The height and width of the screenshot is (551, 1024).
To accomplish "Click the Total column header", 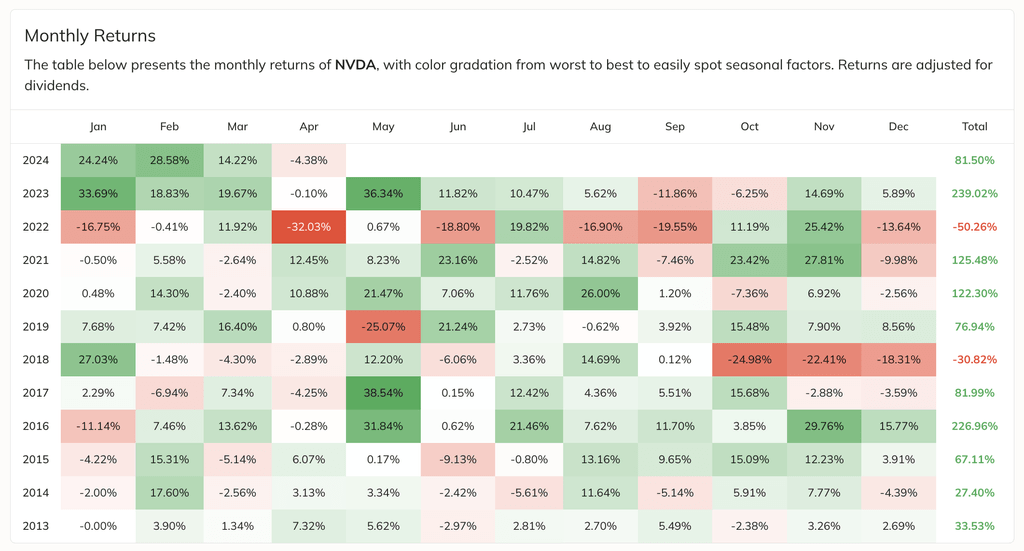I will 974,126.
